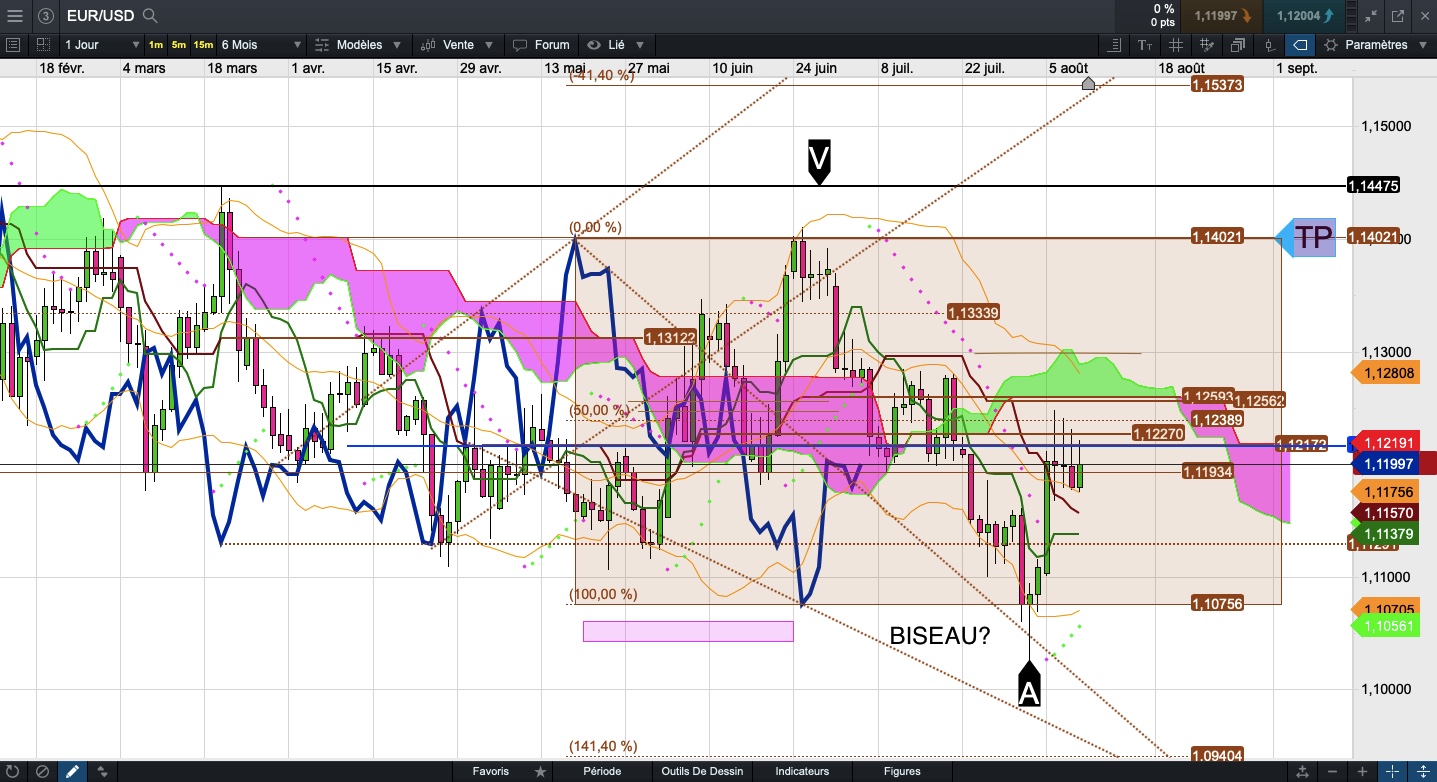The width and height of the screenshot is (1437, 782).
Task: Select the text size (Tt) tool
Action: pyautogui.click(x=1145, y=45)
